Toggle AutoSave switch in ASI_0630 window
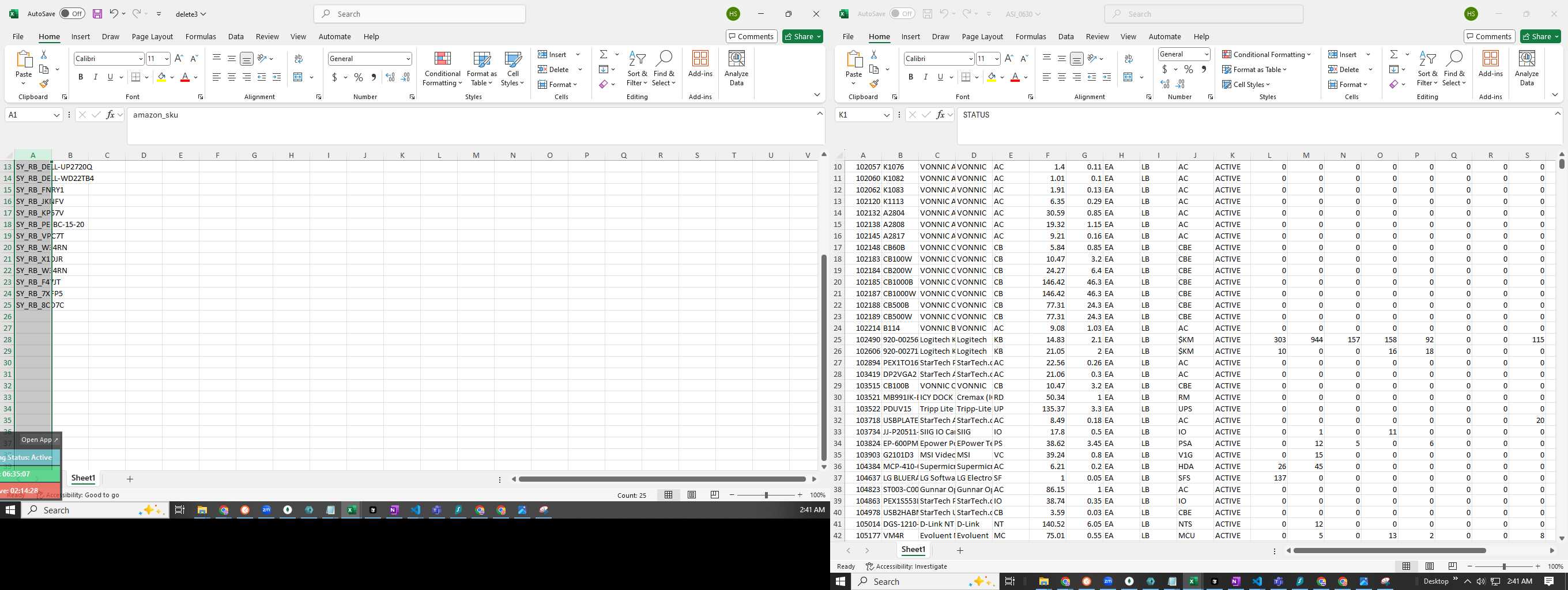This screenshot has width=1568, height=590. click(902, 13)
